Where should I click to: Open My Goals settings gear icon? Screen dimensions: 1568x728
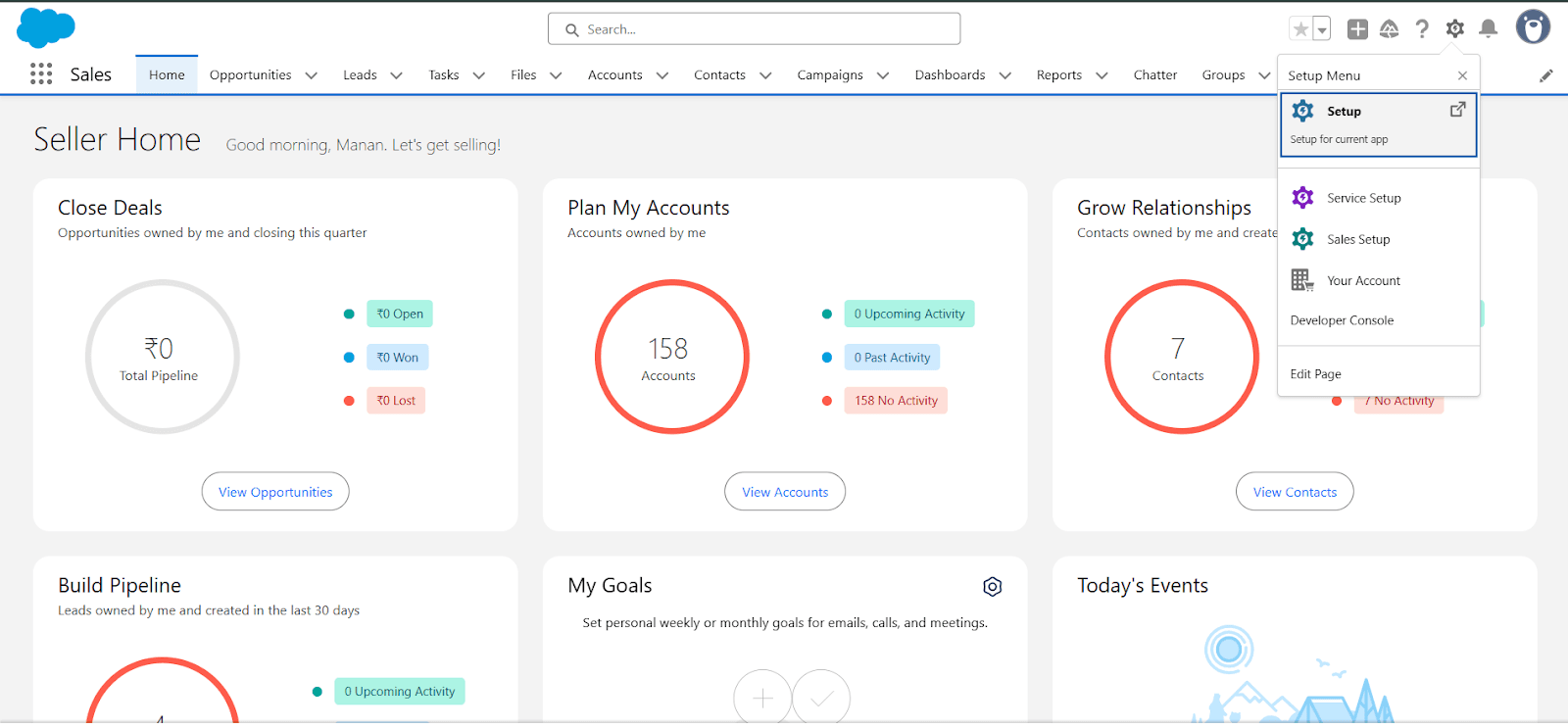pos(993,586)
